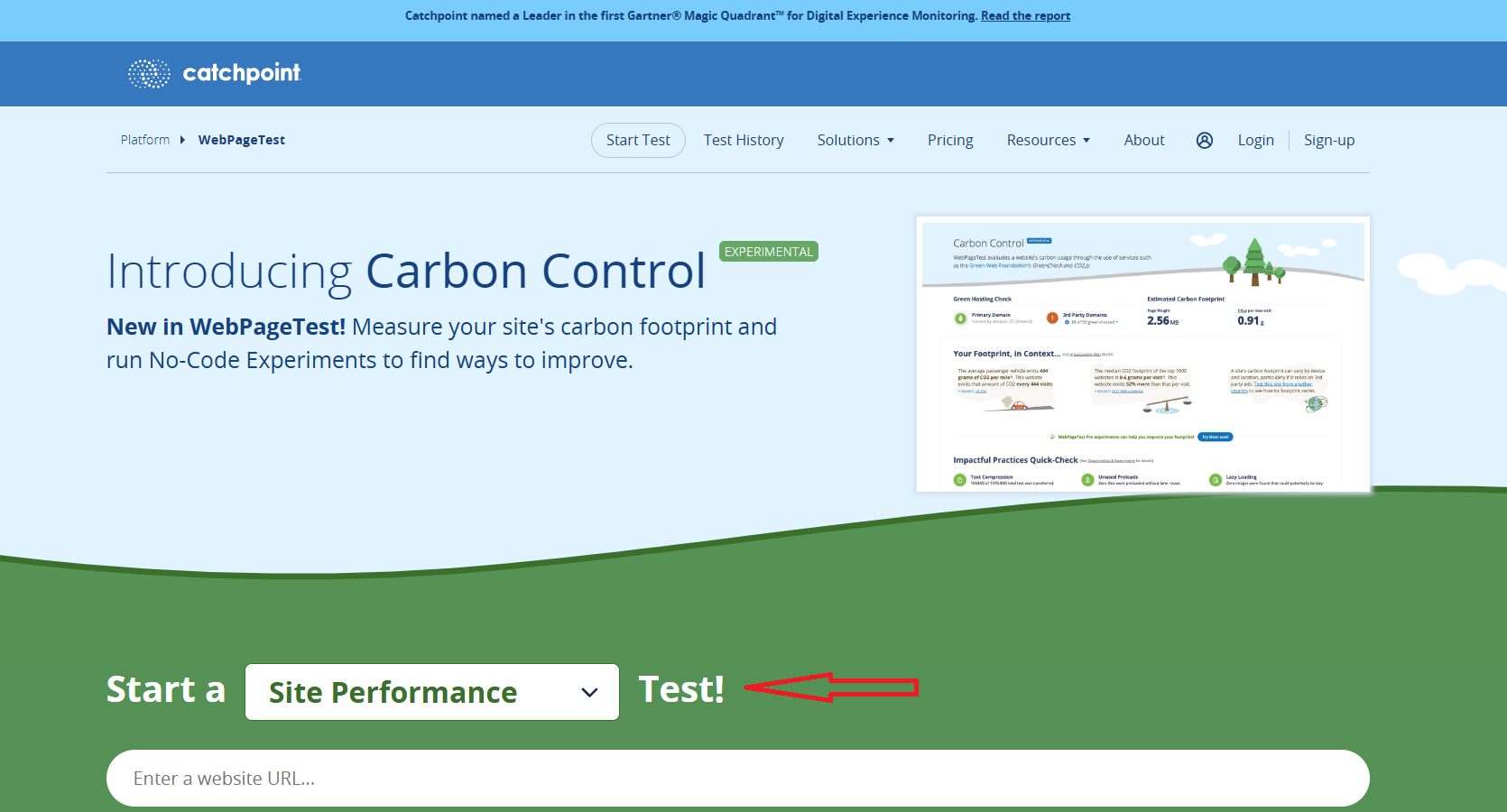Click the breadcrumb arrow after Platform
This screenshot has width=1507, height=812.
coord(182,140)
